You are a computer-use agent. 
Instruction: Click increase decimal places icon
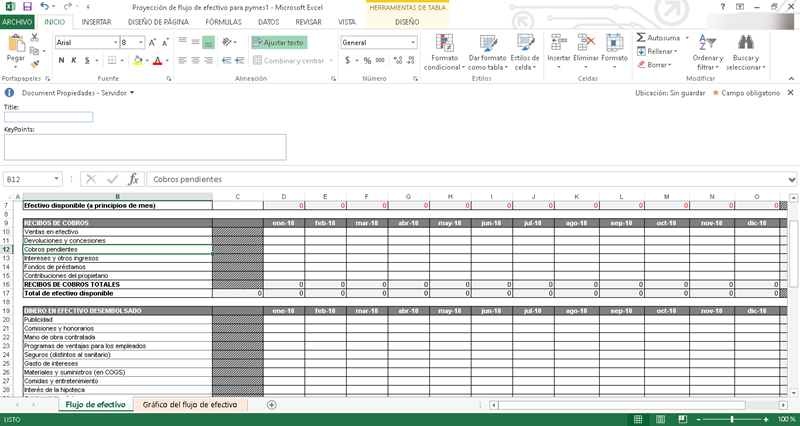click(398, 61)
